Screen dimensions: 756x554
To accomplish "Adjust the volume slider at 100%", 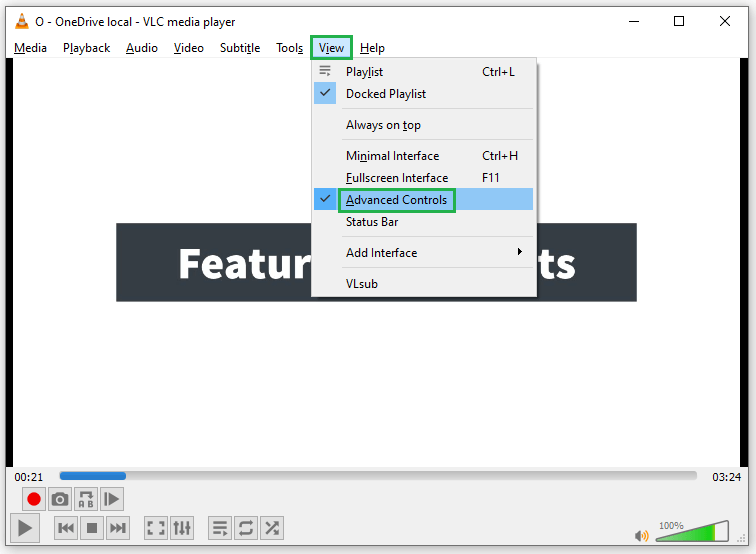I will click(692, 531).
